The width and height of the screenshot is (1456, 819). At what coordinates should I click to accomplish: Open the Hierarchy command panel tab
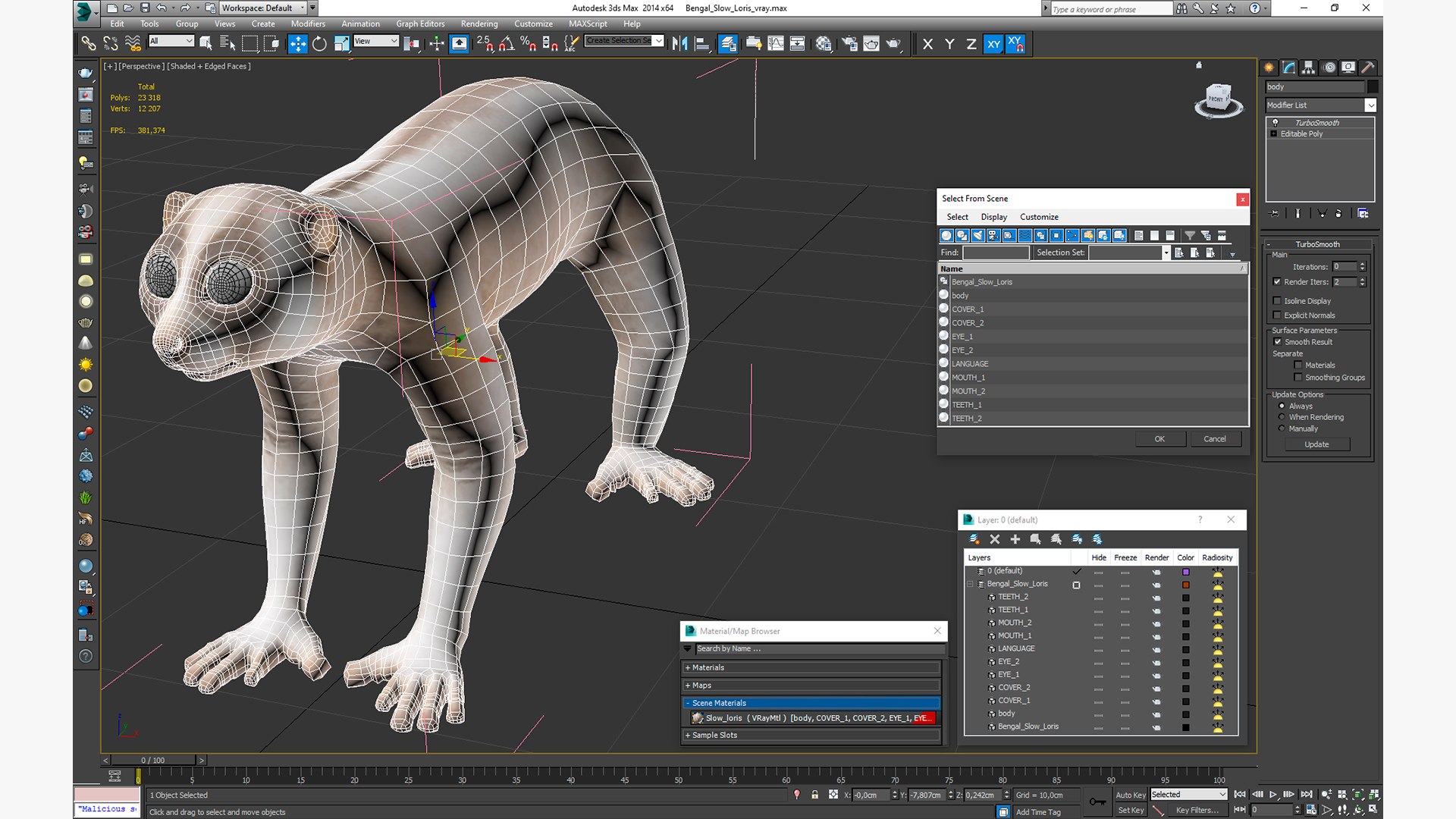(1309, 67)
